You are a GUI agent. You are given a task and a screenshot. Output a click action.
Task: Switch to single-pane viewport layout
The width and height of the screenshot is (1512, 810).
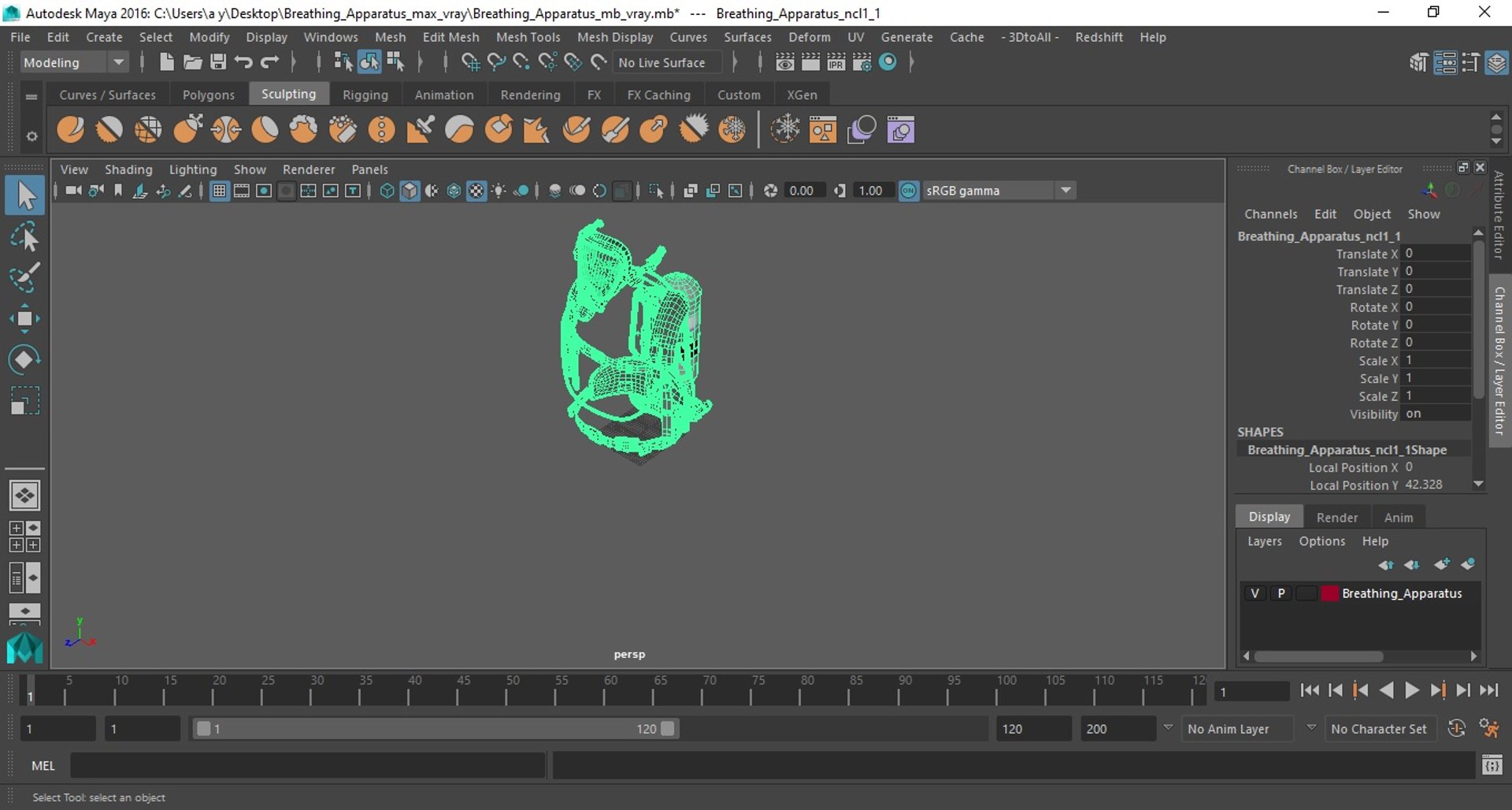coord(24,496)
